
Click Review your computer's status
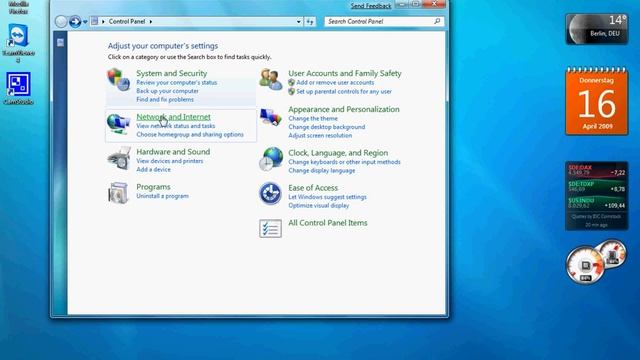point(177,82)
